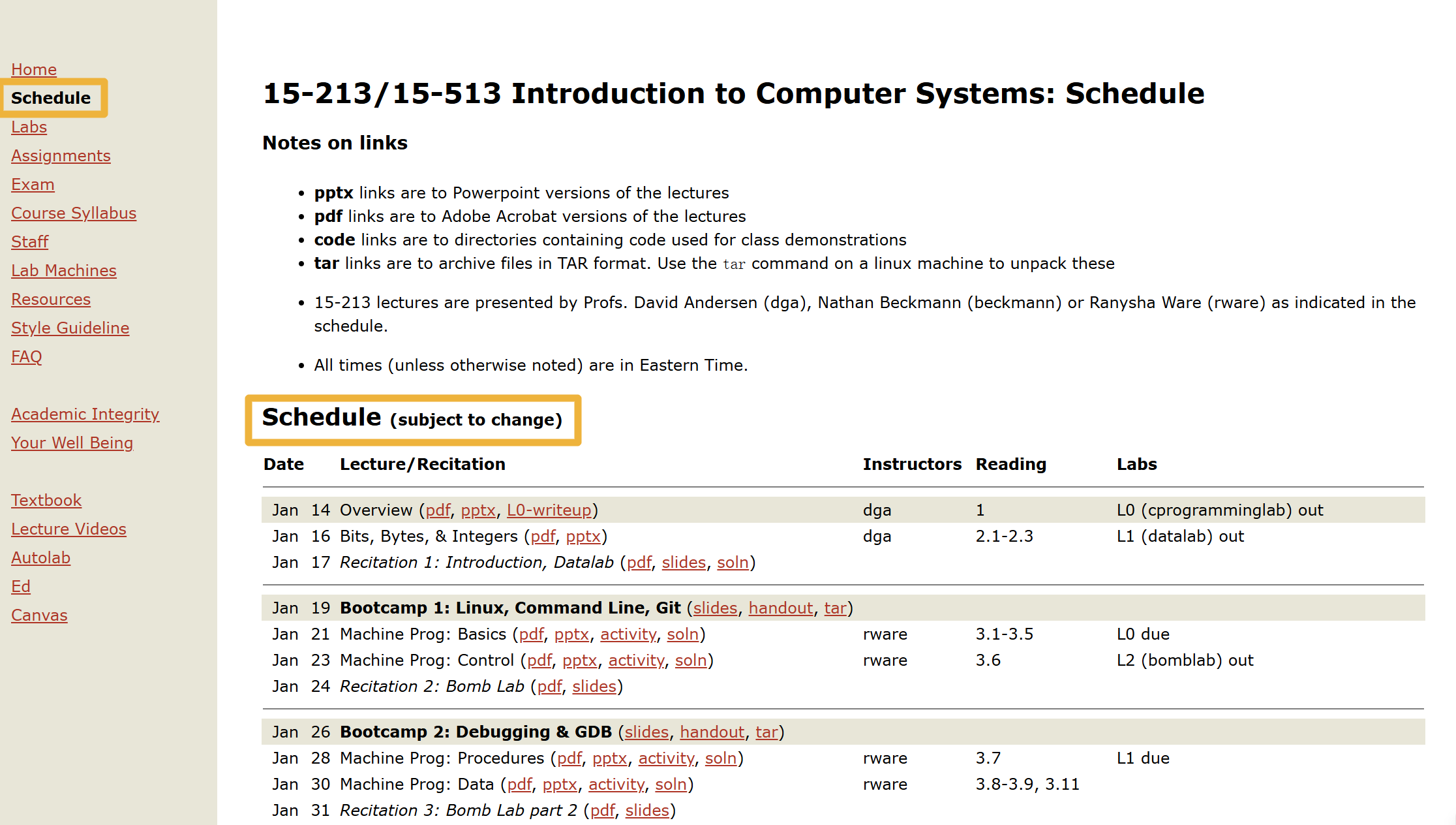Viewport: 1456px width, 825px height.
Task: Open the Overview lecture pdf
Action: (x=438, y=510)
